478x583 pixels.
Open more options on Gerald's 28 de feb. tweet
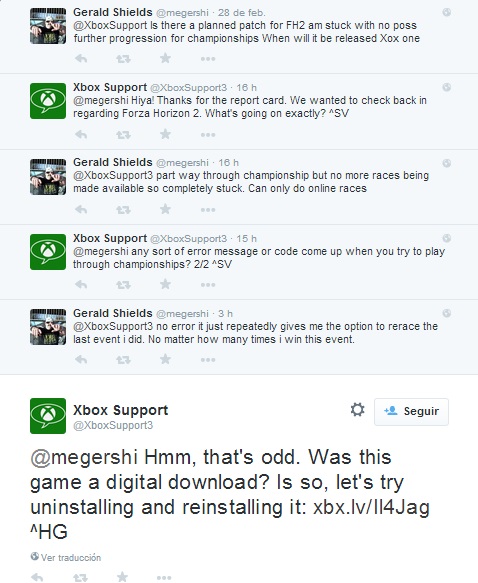tap(208, 59)
